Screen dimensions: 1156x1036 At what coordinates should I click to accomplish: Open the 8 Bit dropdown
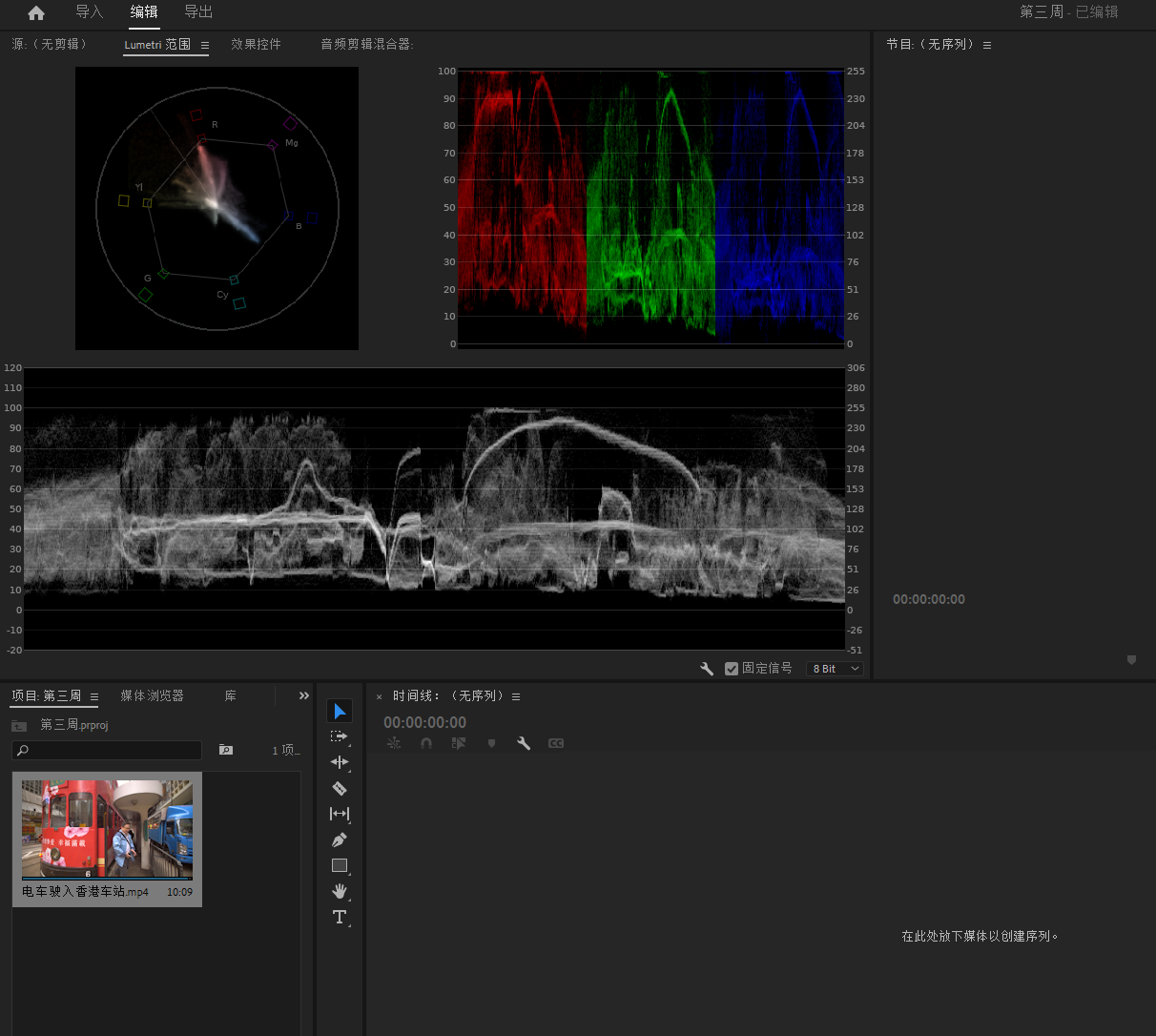pyautogui.click(x=836, y=669)
